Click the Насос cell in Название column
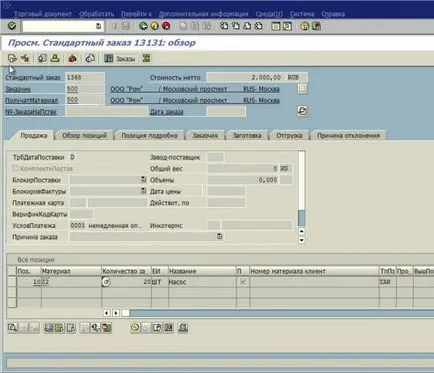434x373 pixels. pos(202,282)
